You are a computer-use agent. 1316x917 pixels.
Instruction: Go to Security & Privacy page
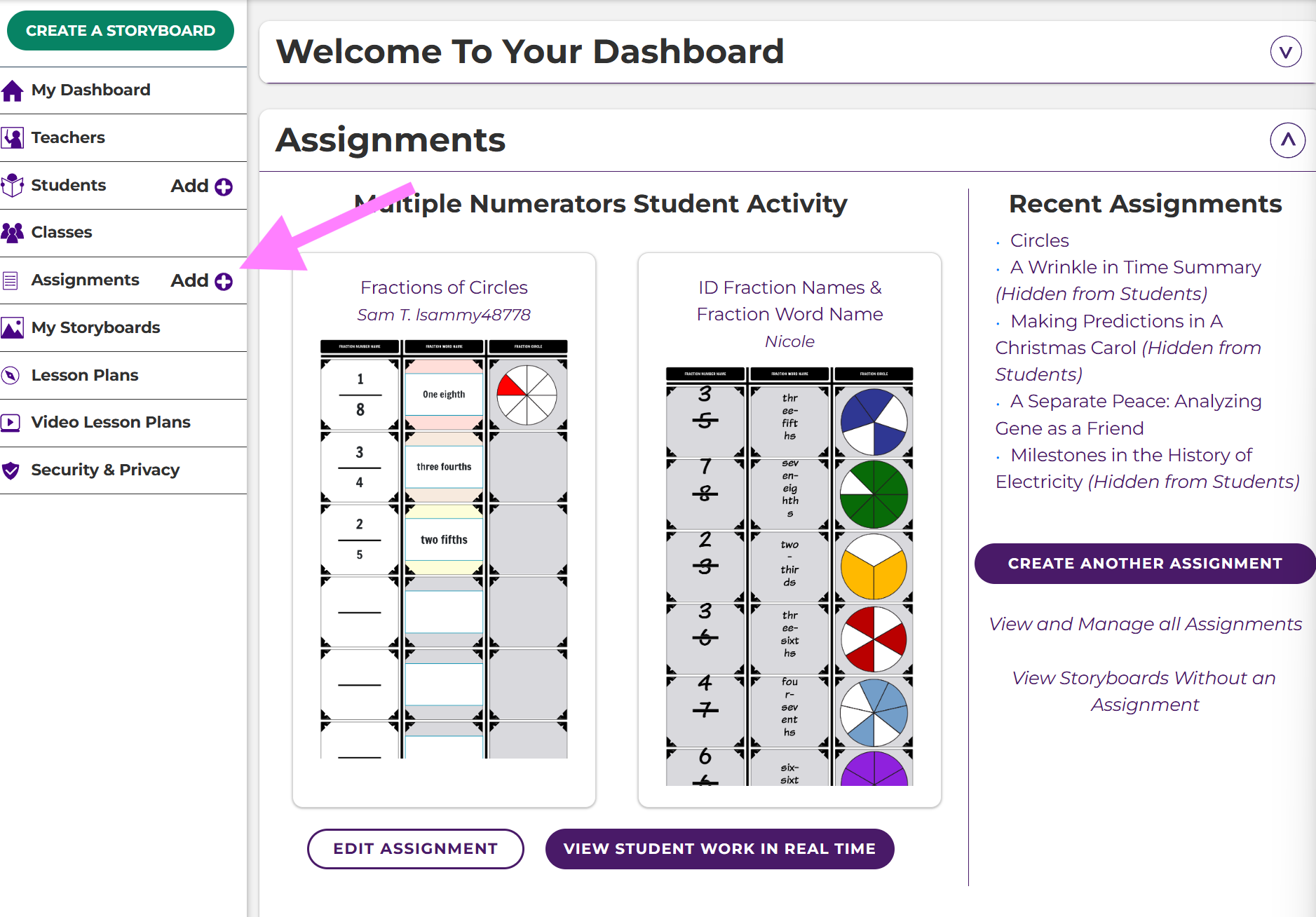tap(105, 470)
